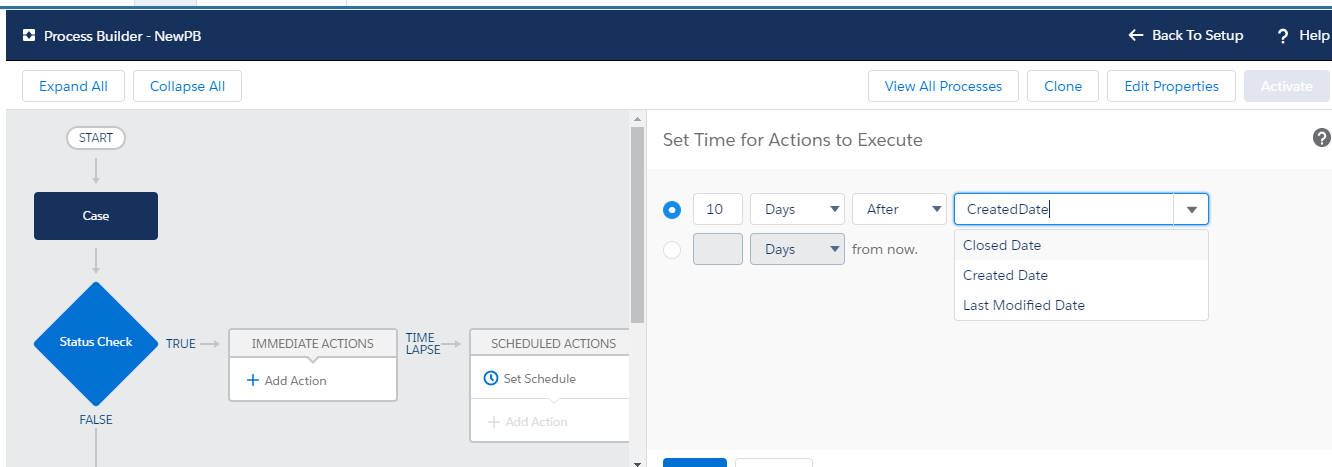
Task: Click the plus icon in Immediate Actions
Action: 253,380
